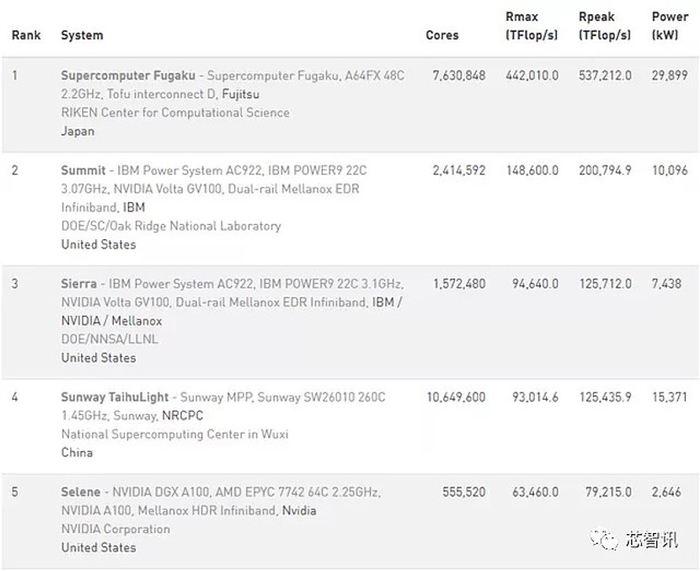This screenshot has height=571, width=700.
Task: Click the Selene system name
Action: coord(80,492)
